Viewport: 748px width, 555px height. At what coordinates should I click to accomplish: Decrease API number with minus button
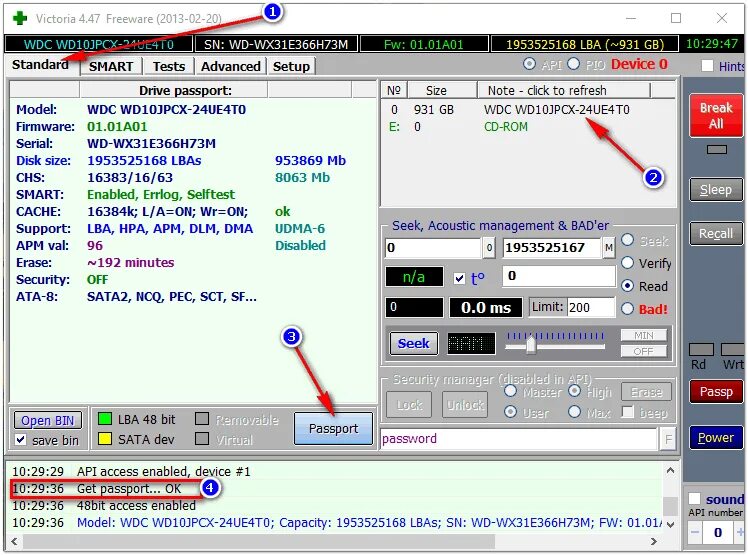(696, 532)
